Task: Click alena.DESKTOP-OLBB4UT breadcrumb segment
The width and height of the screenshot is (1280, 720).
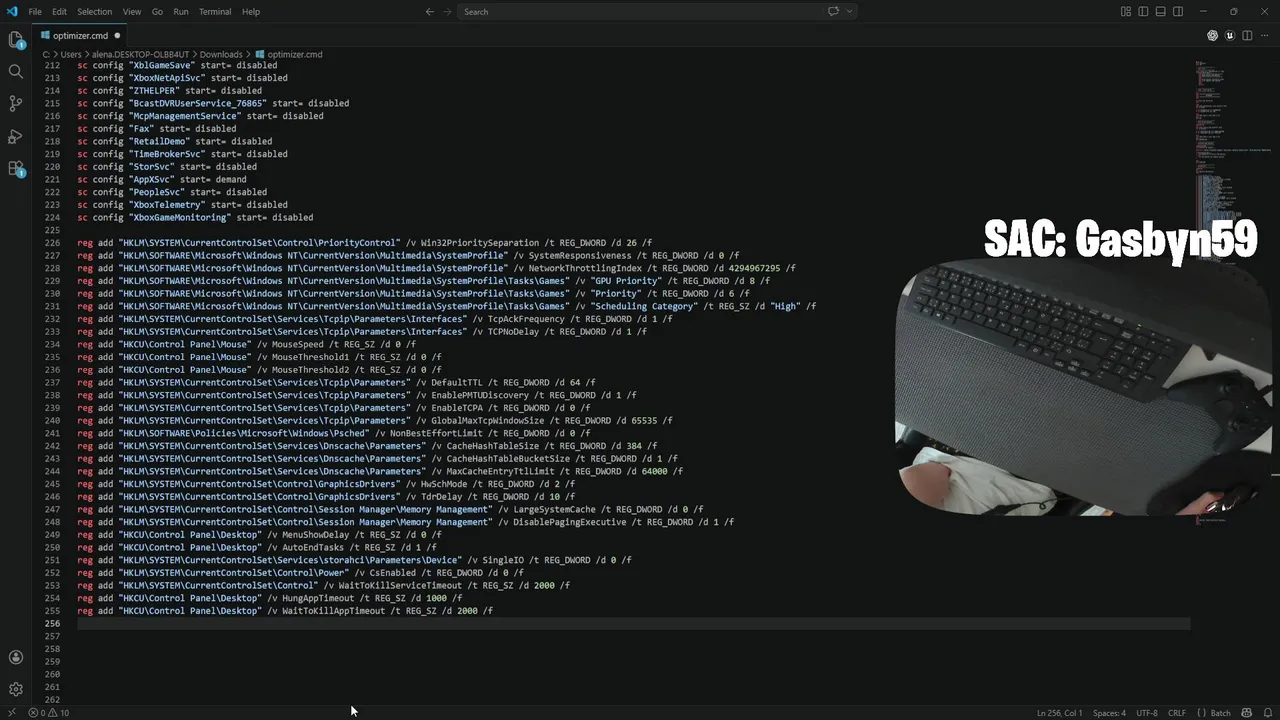Action: coord(139,54)
